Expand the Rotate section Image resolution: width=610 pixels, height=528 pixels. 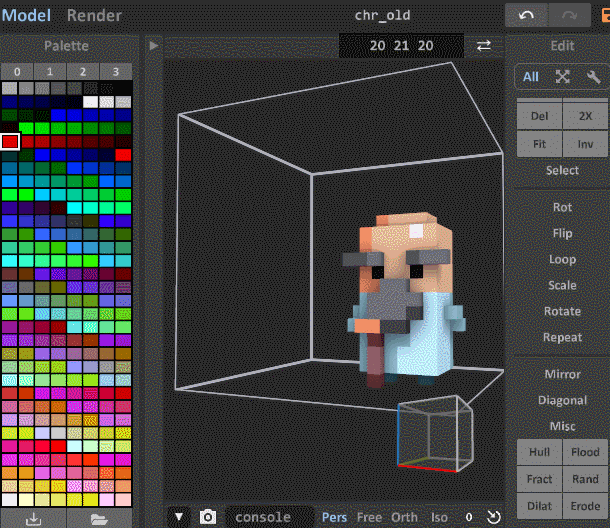point(562,311)
